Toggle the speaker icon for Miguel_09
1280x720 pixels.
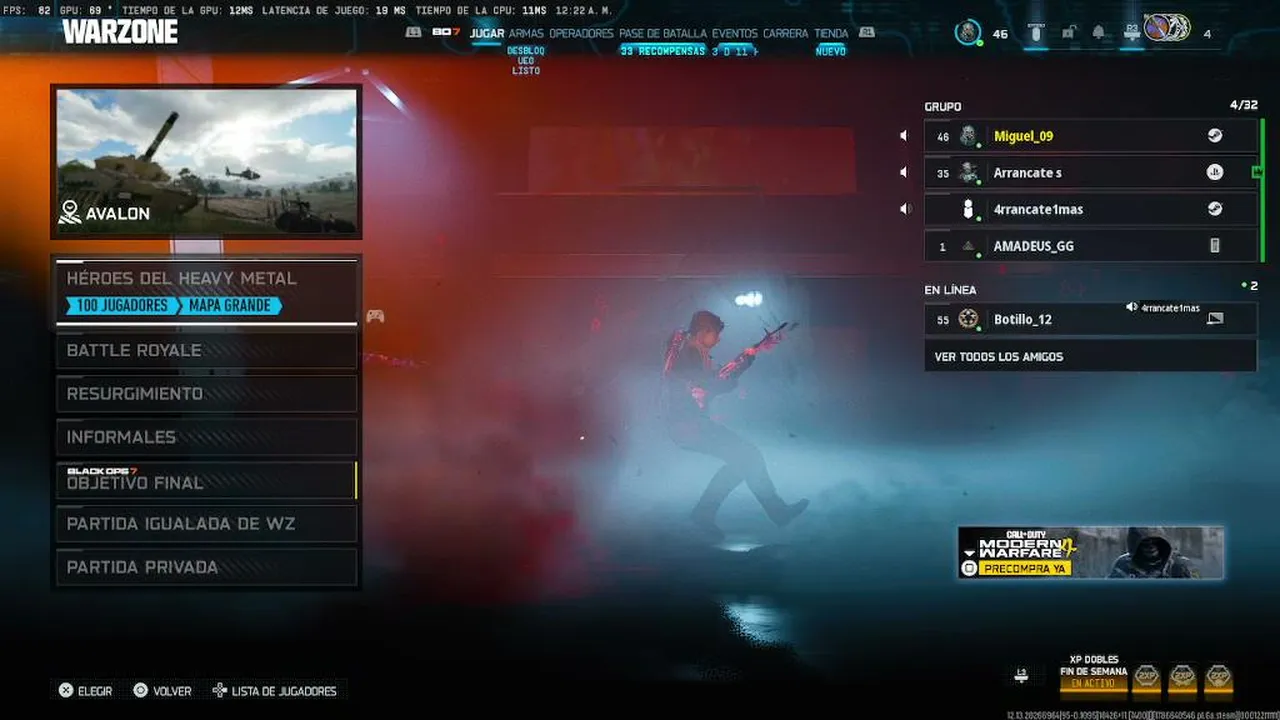click(x=903, y=136)
